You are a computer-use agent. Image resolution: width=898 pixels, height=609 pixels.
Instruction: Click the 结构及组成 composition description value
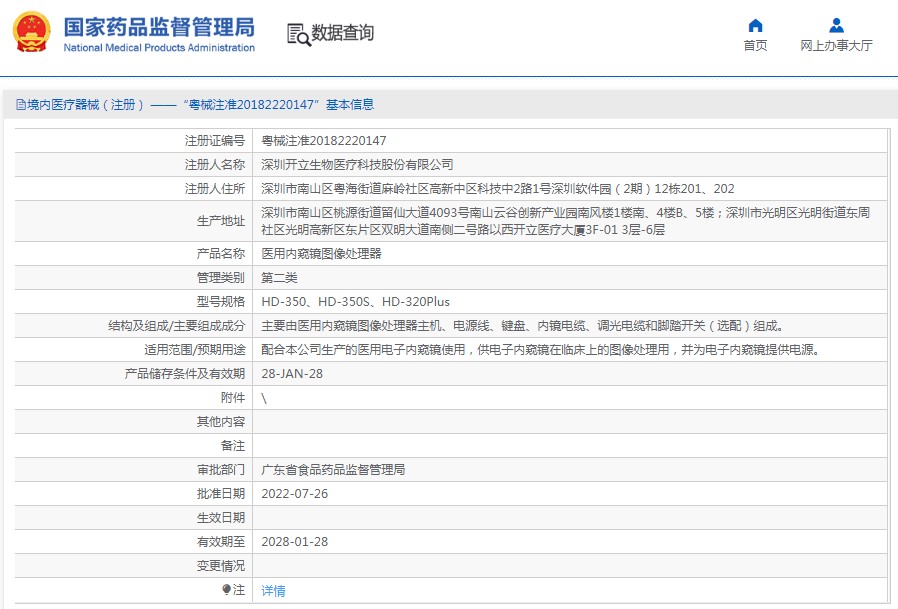tap(522, 325)
